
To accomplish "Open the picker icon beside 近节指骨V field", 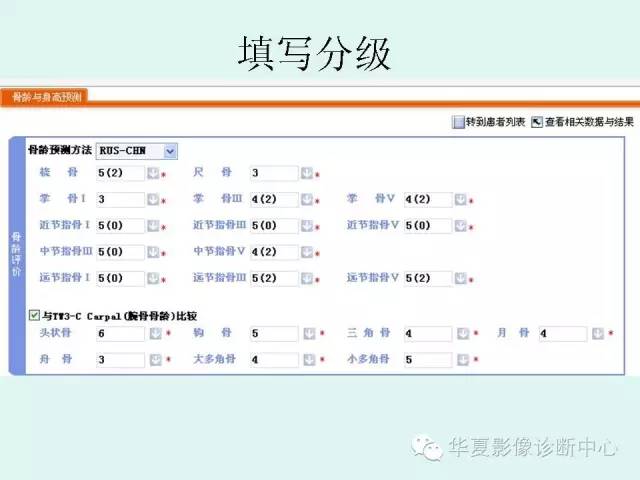I will [x=460, y=226].
